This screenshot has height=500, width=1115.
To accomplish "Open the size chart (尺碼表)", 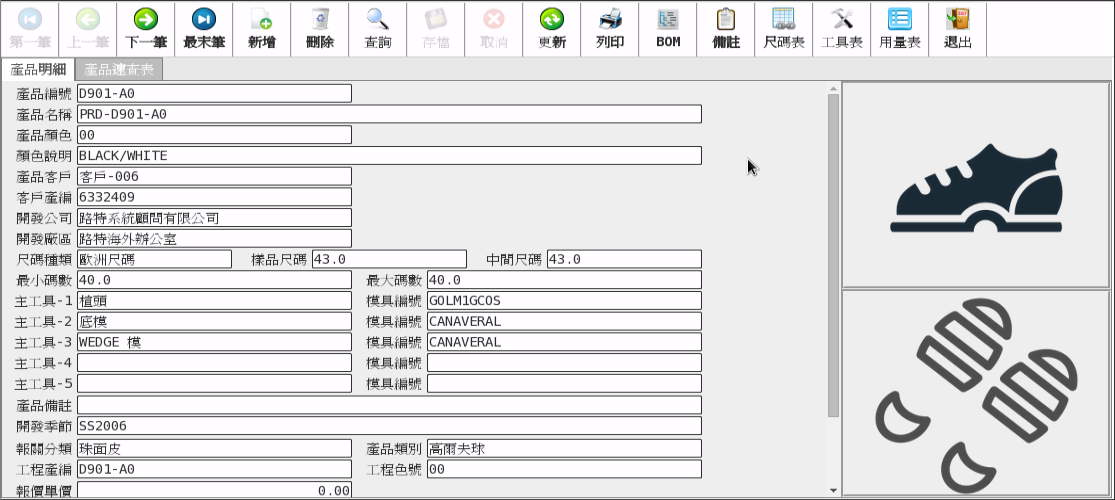I will tap(784, 29).
